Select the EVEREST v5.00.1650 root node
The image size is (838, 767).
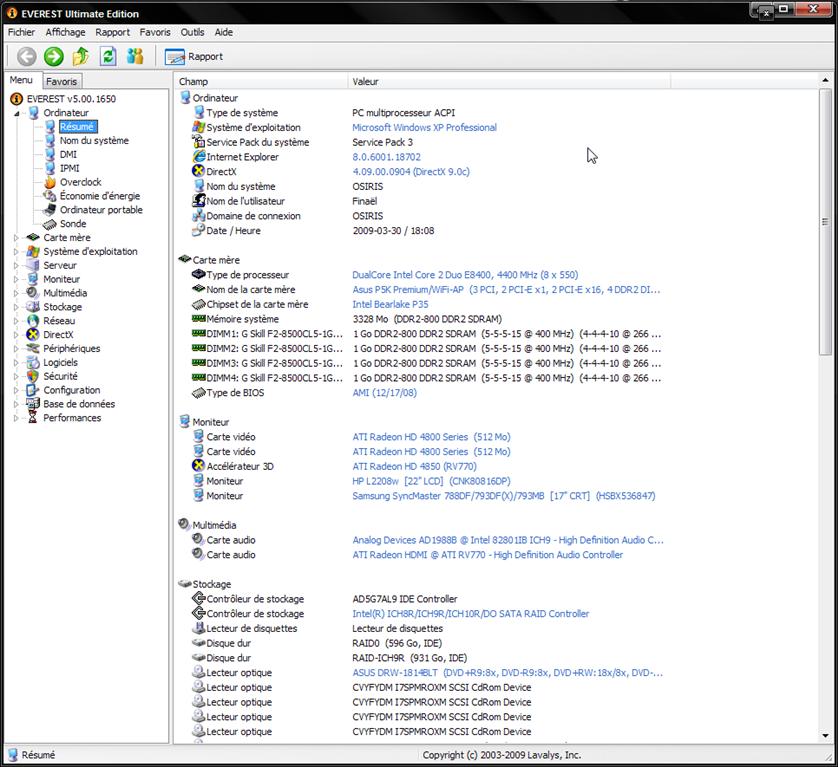(71, 99)
